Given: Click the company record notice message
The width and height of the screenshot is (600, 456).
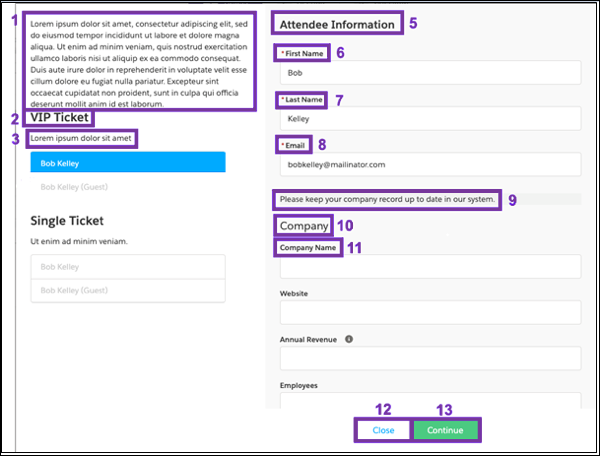Looking at the screenshot, I should (387, 199).
